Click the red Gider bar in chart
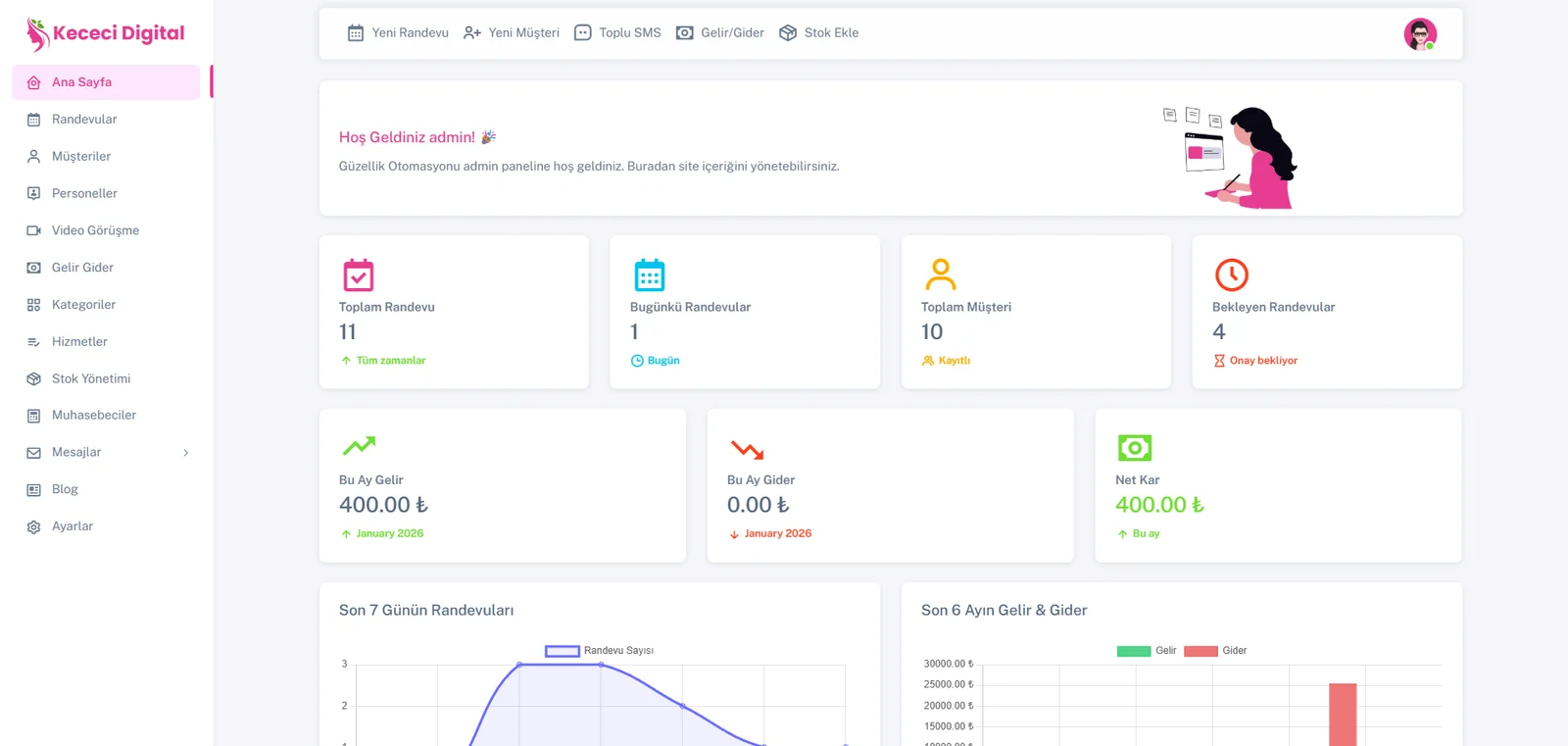This screenshot has height=746, width=1568. pyautogui.click(x=1343, y=714)
